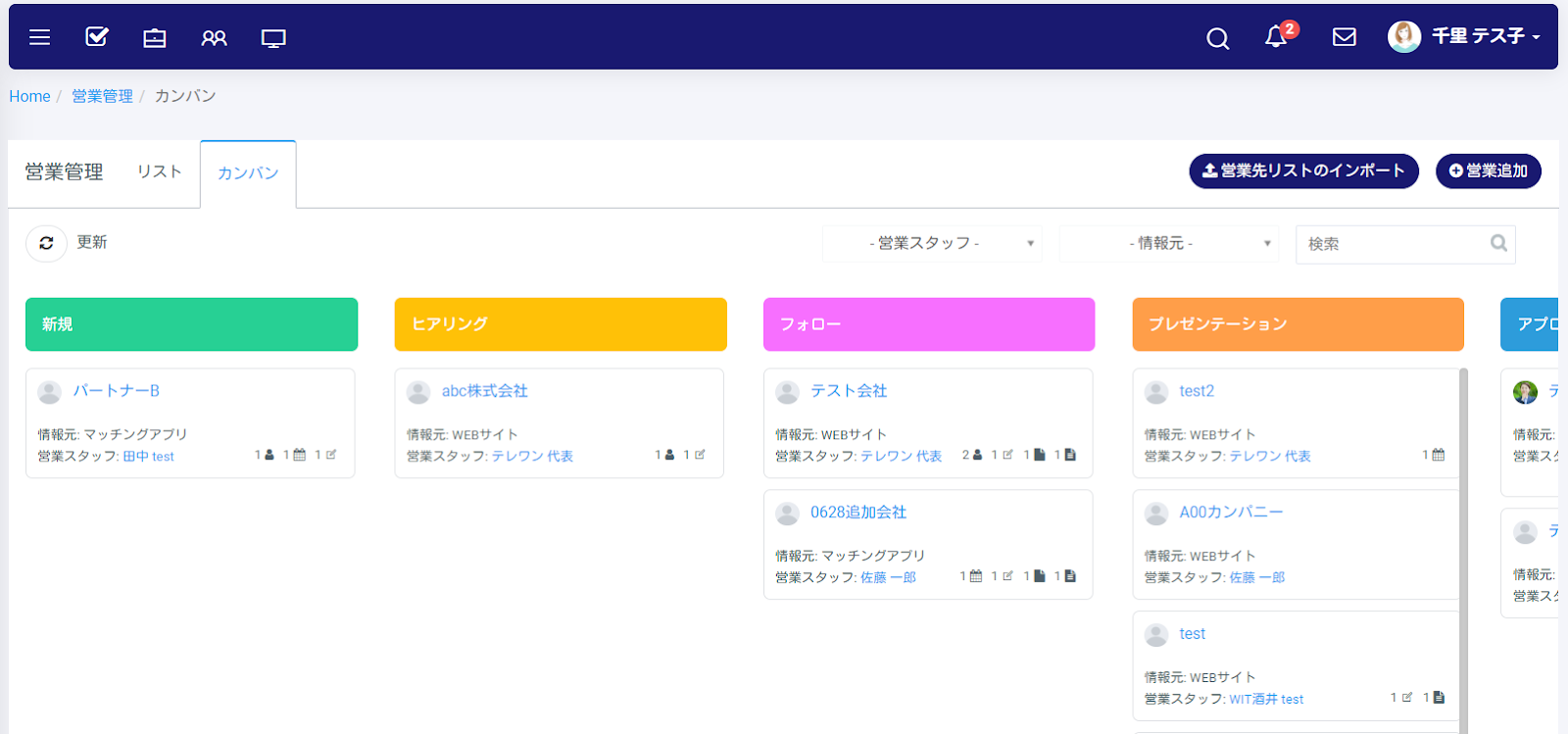1568x734 pixels.
Task: Click the green 新規 column header
Action: [191, 324]
